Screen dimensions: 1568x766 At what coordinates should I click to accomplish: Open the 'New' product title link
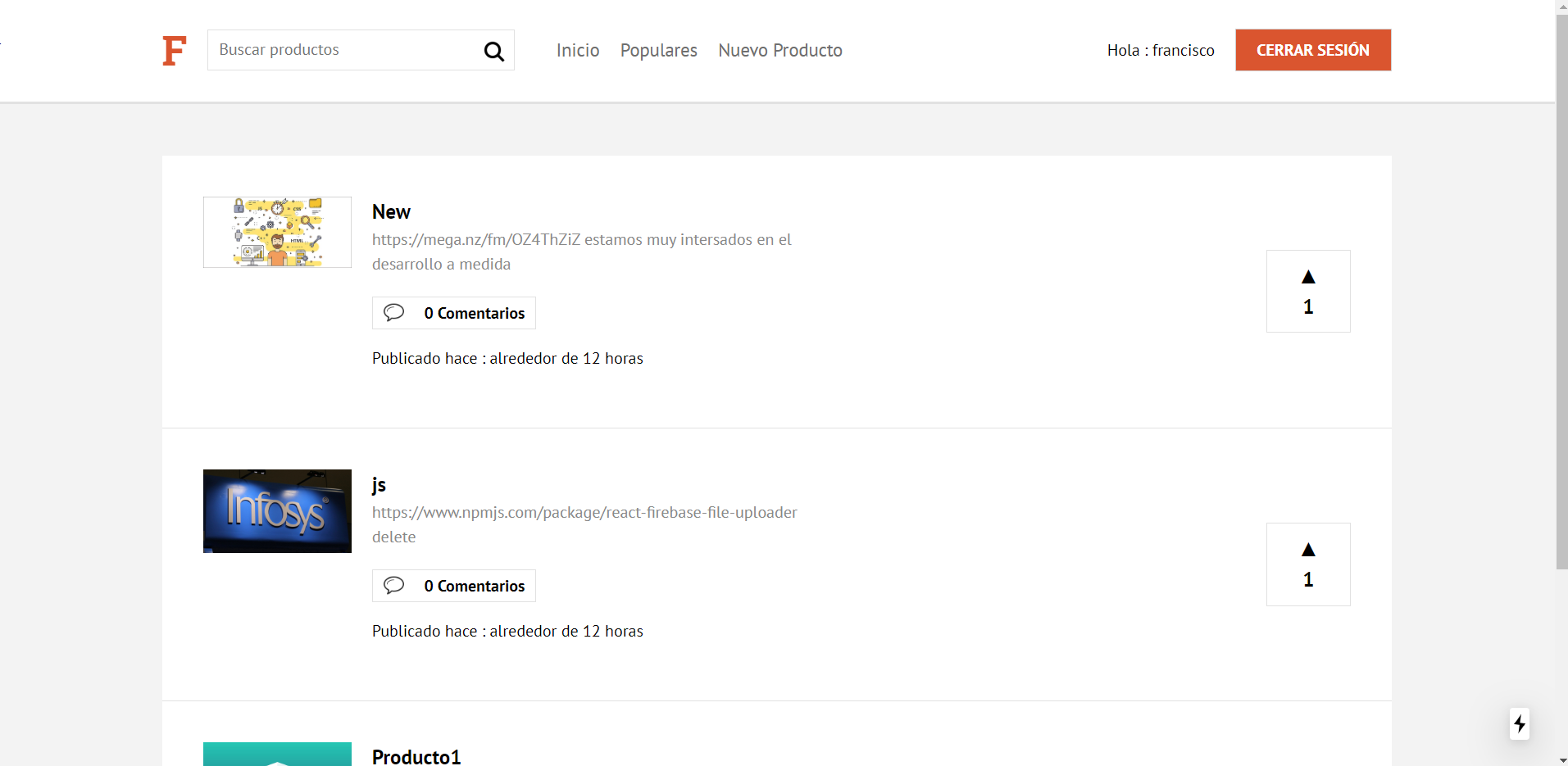(391, 211)
